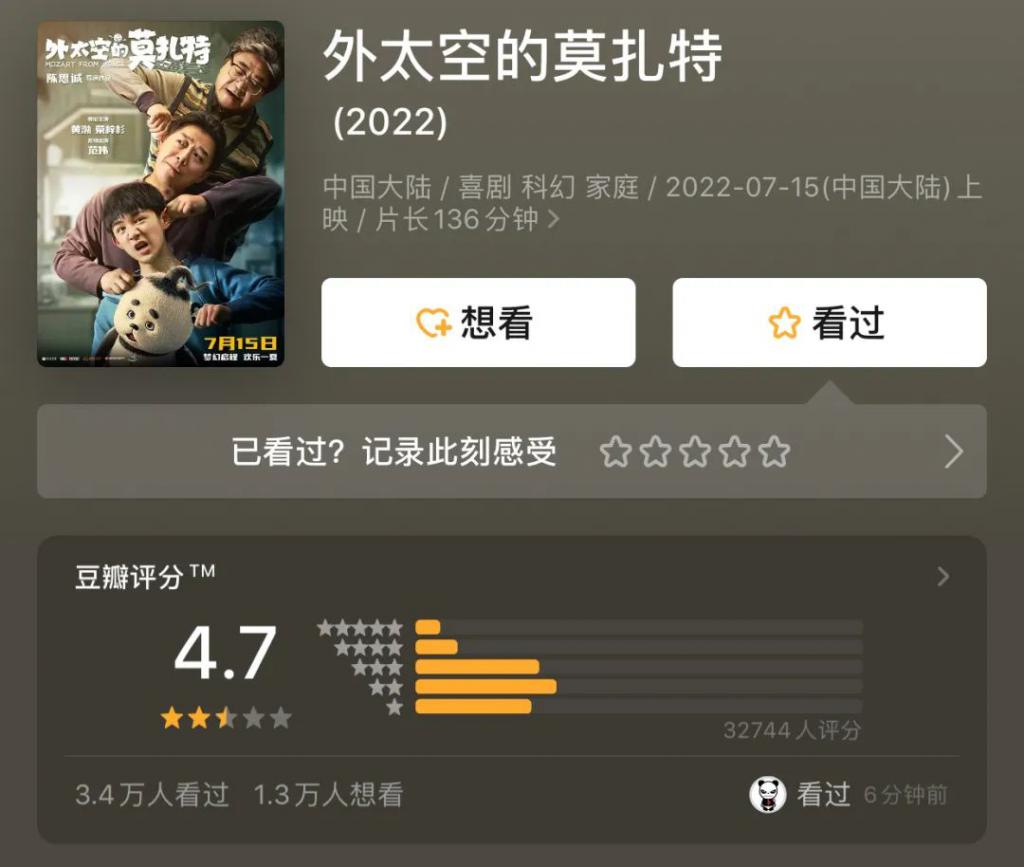The width and height of the screenshot is (1024, 867).
Task: Open 1.3万人想看 list
Action: [x=328, y=795]
